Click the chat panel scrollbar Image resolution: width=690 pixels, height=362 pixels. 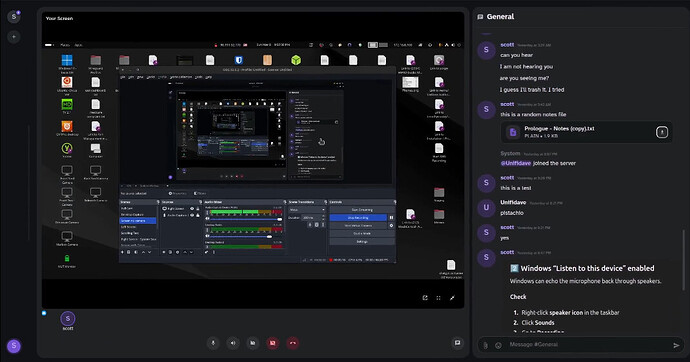click(684, 260)
